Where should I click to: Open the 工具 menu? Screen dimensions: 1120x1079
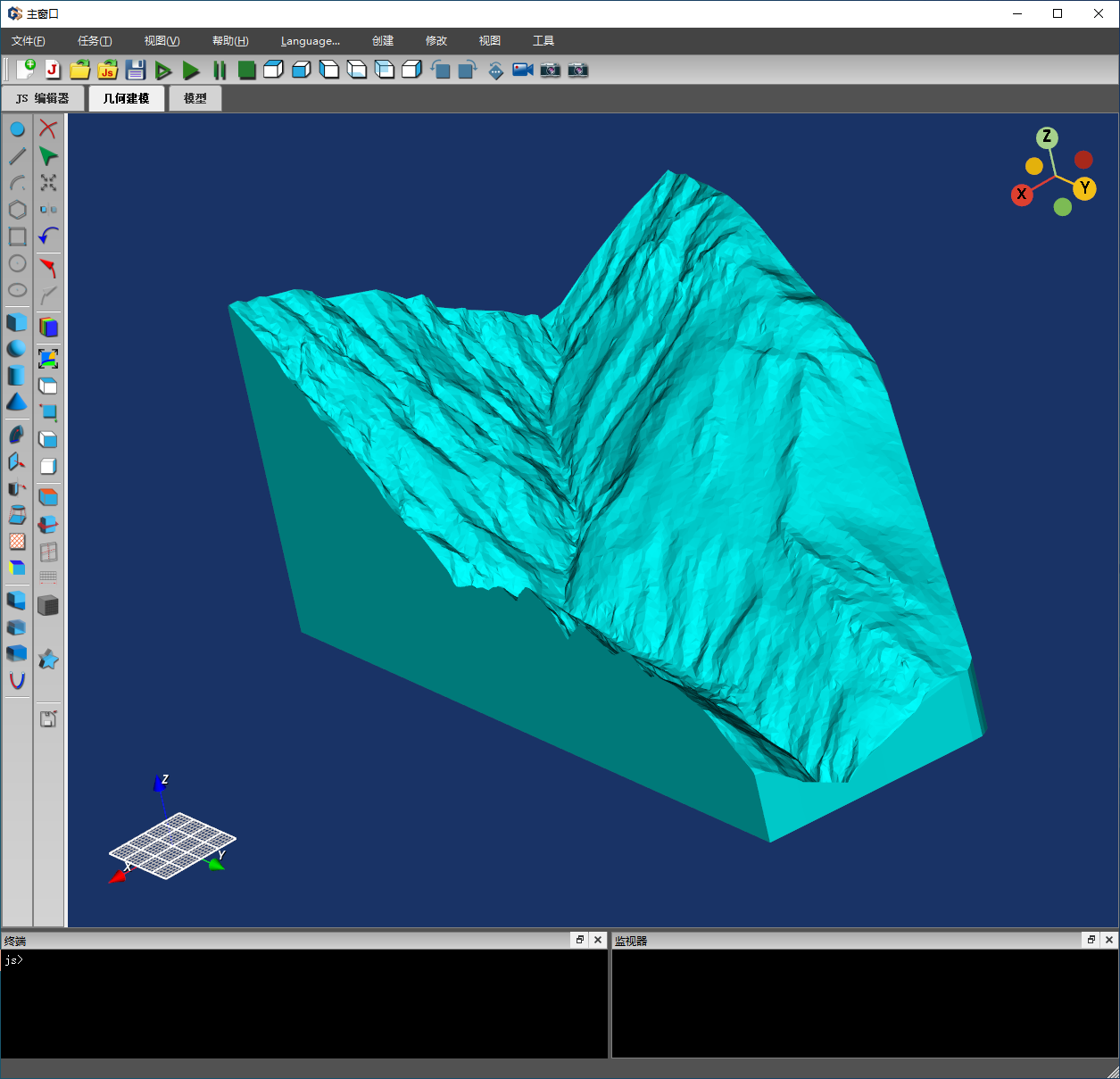click(543, 41)
